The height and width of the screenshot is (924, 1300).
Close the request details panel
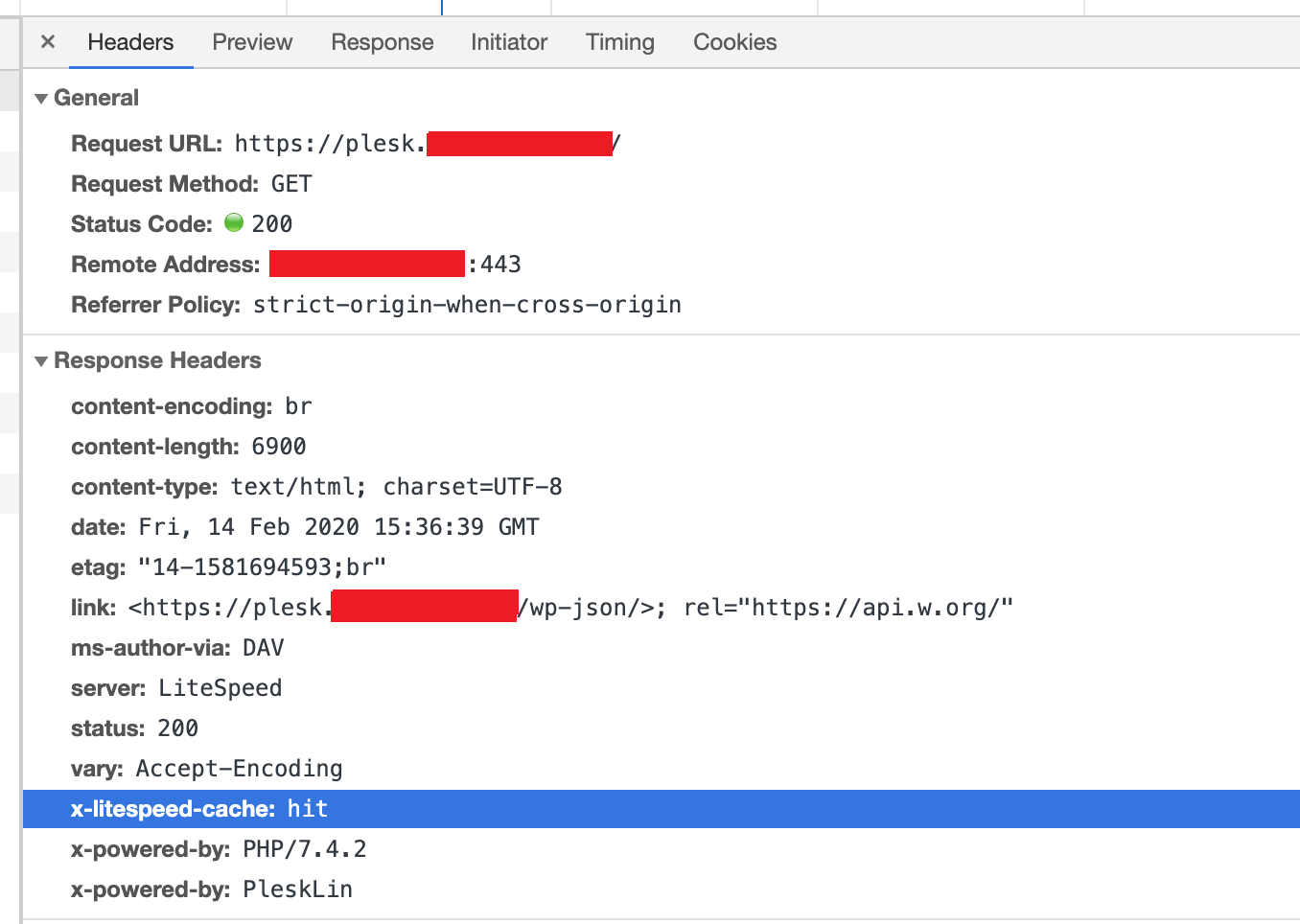48,42
